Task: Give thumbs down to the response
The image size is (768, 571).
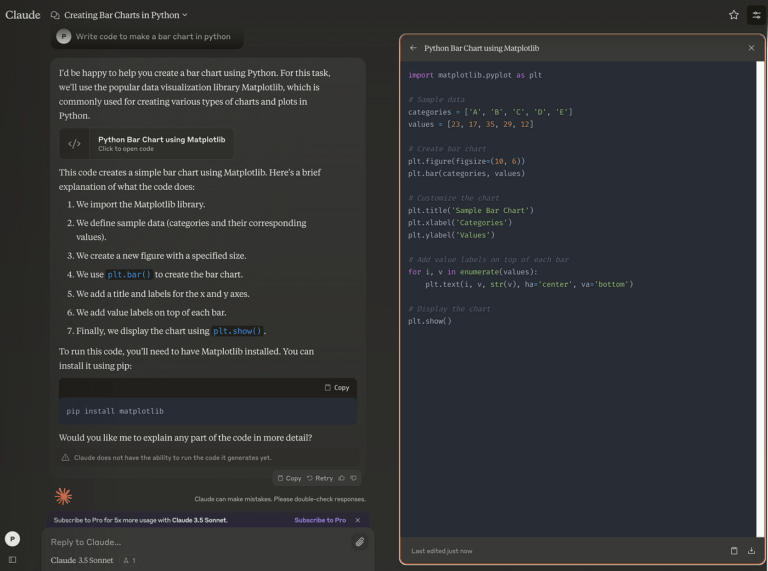Action: click(354, 478)
